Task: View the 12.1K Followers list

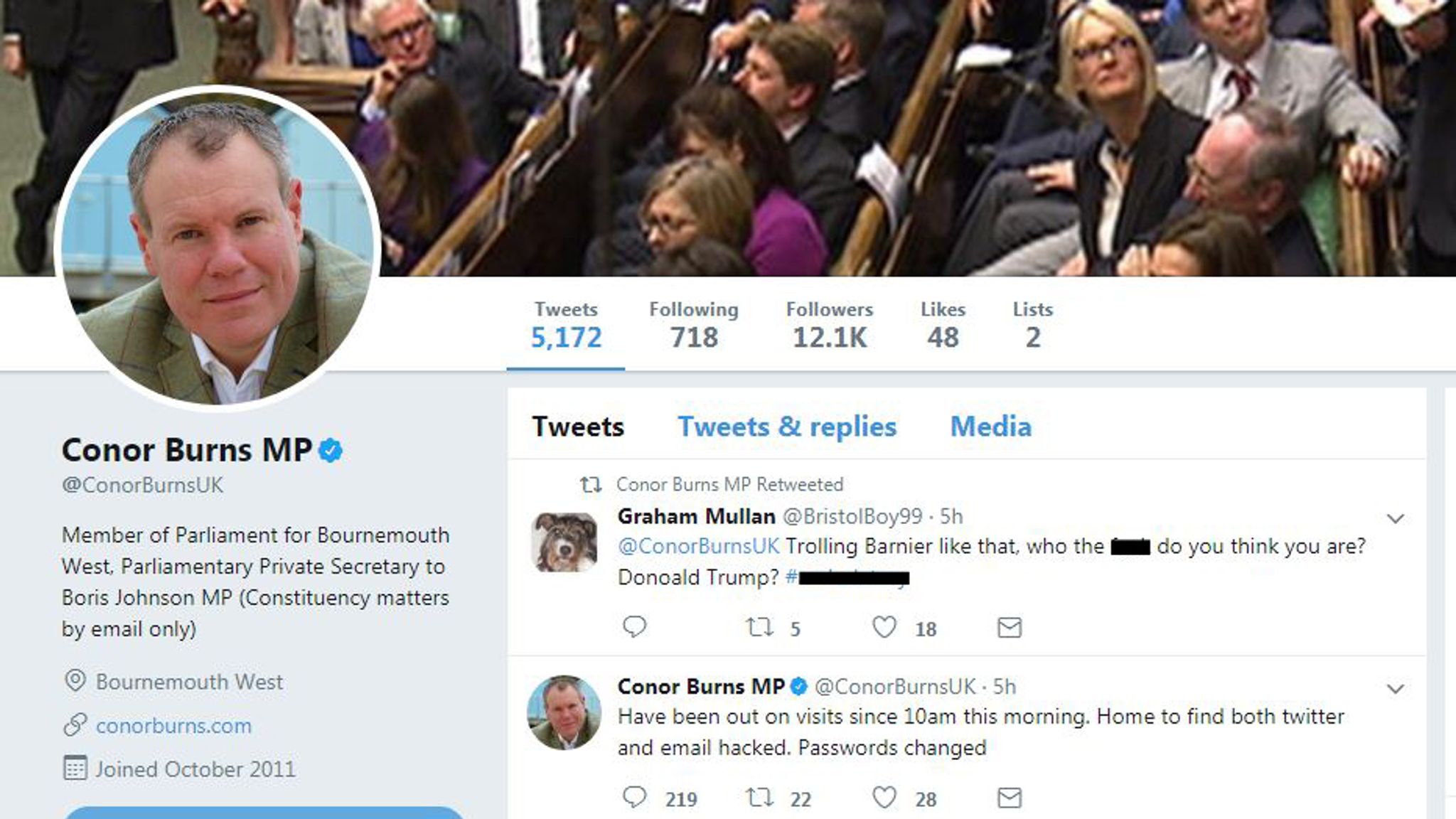Action: [828, 323]
